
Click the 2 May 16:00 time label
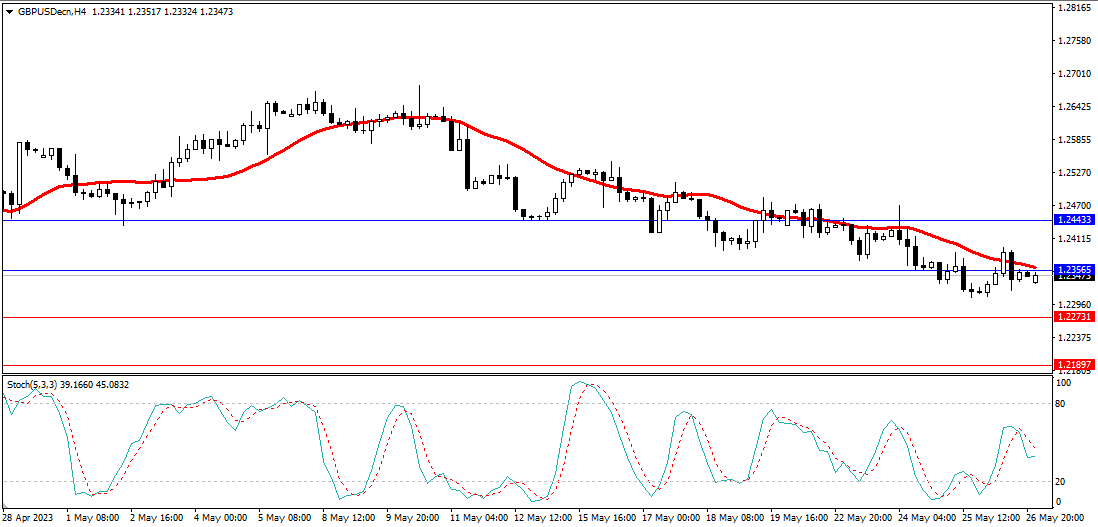point(155,519)
